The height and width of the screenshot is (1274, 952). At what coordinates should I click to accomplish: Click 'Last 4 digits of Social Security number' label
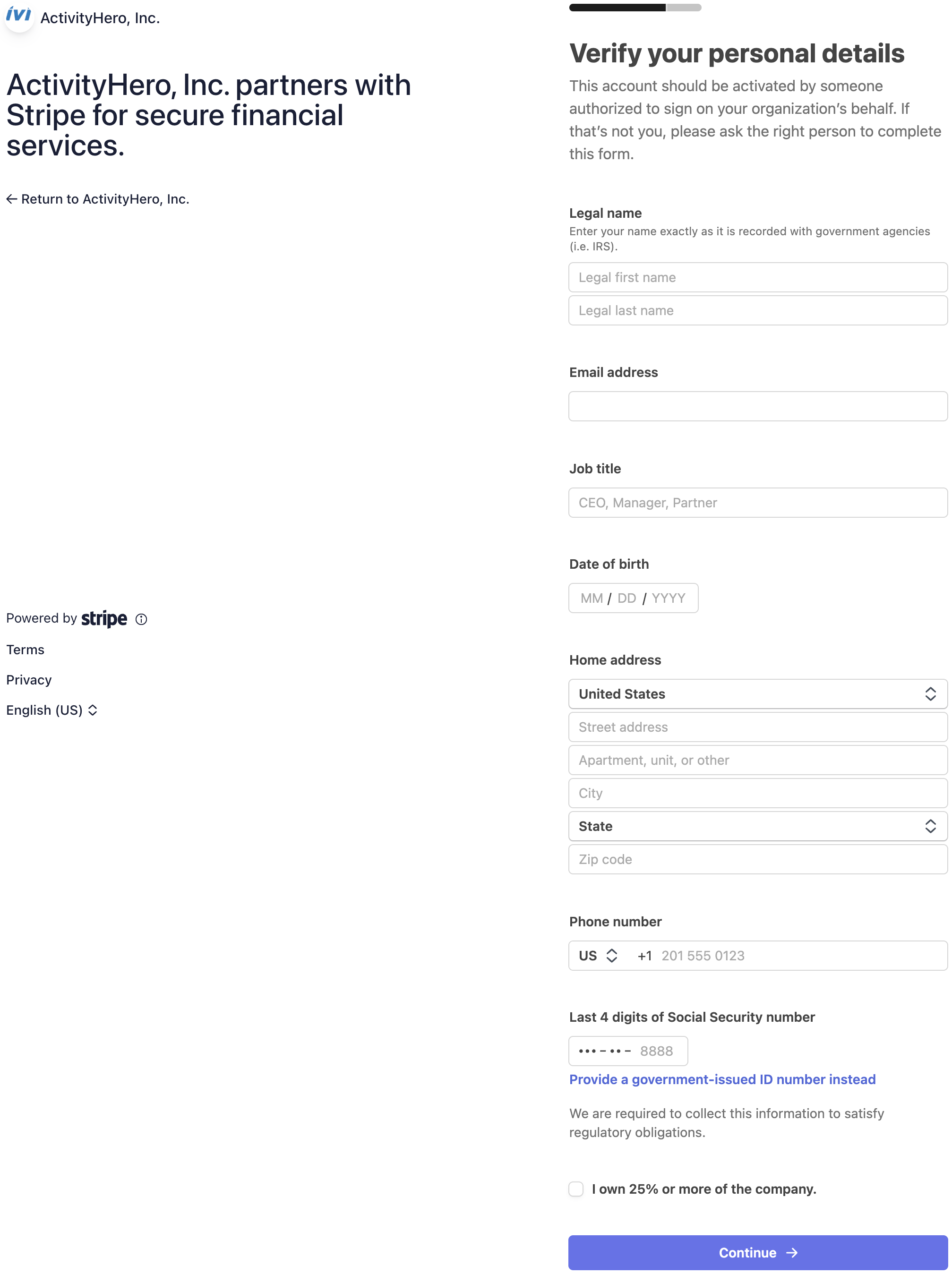pos(692,1017)
